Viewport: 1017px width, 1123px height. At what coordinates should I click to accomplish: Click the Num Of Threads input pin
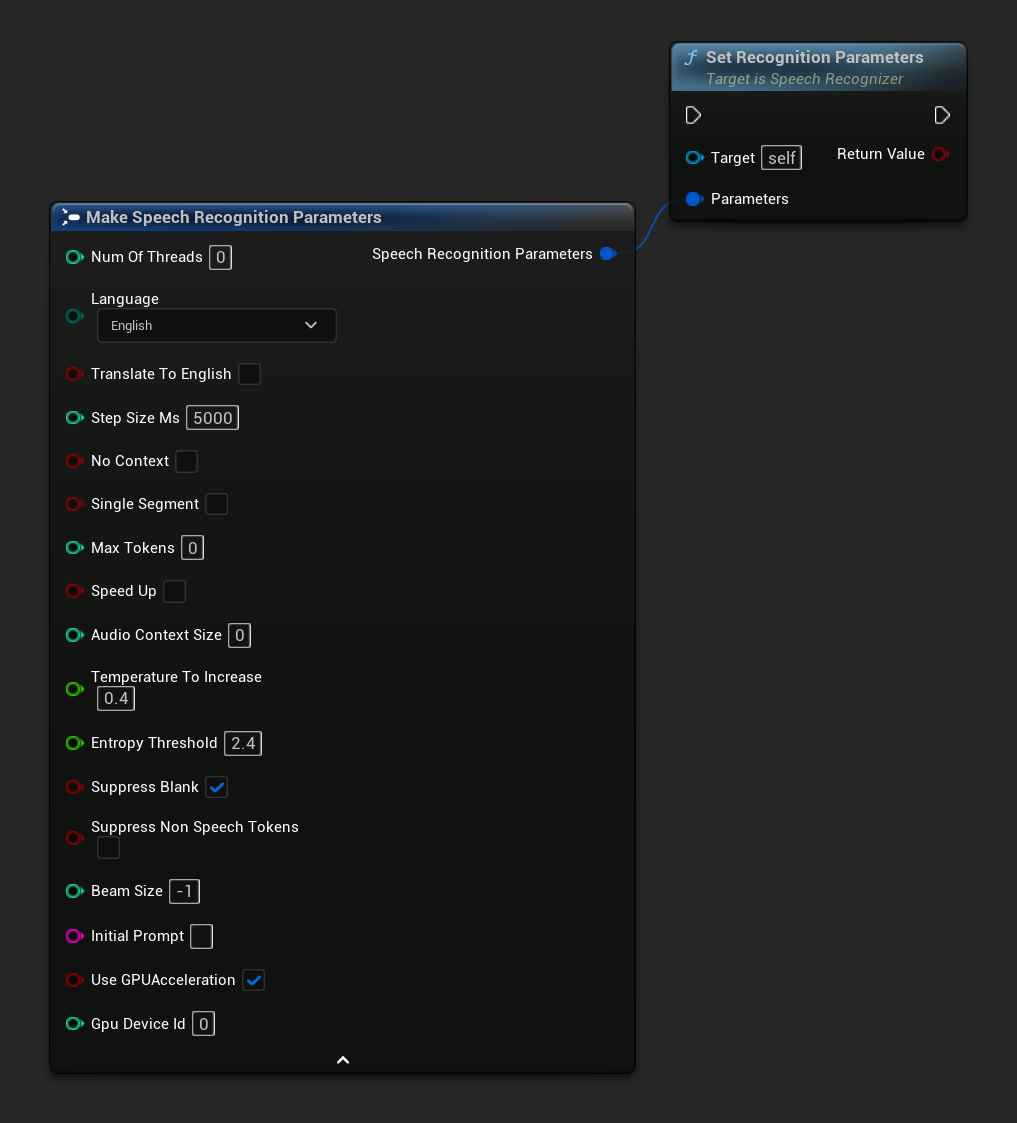point(74,257)
